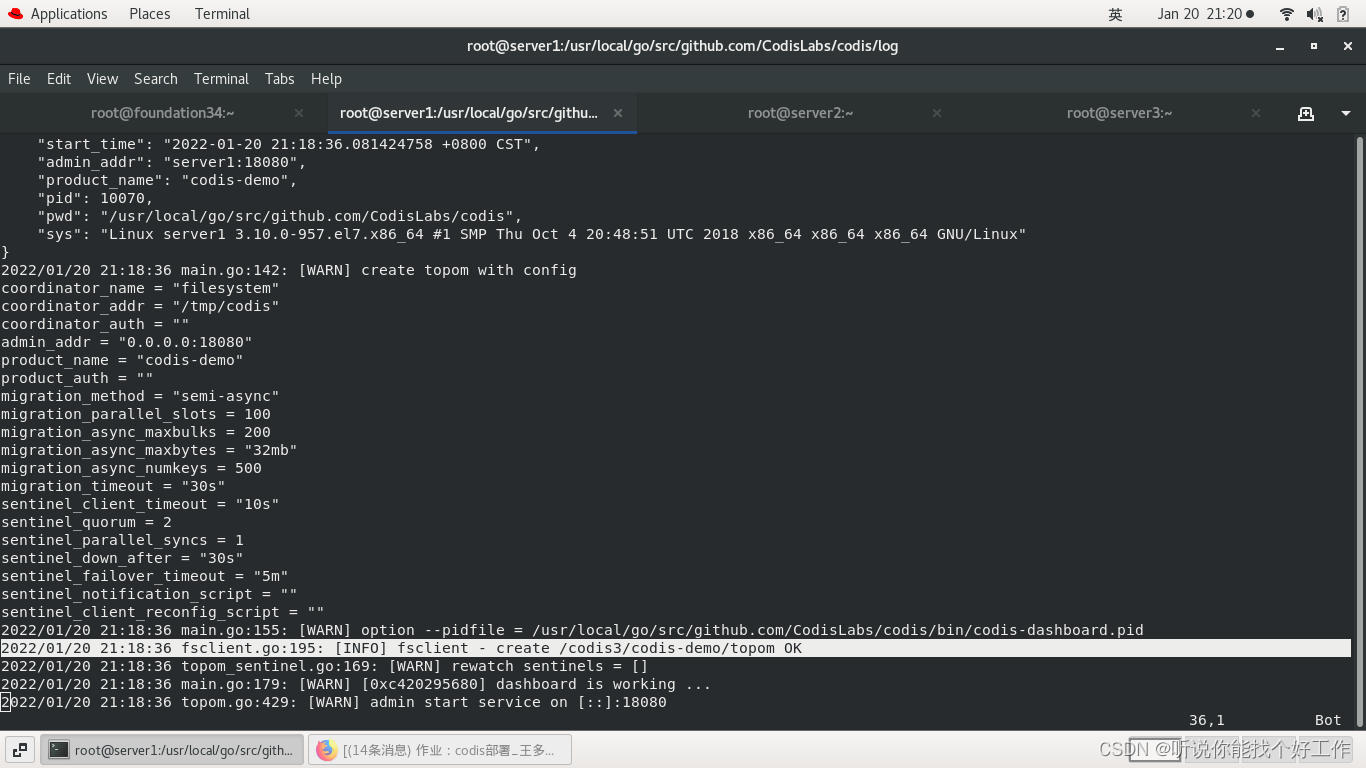Open the Tabs menu
The height and width of the screenshot is (768, 1366).
pyautogui.click(x=279, y=79)
